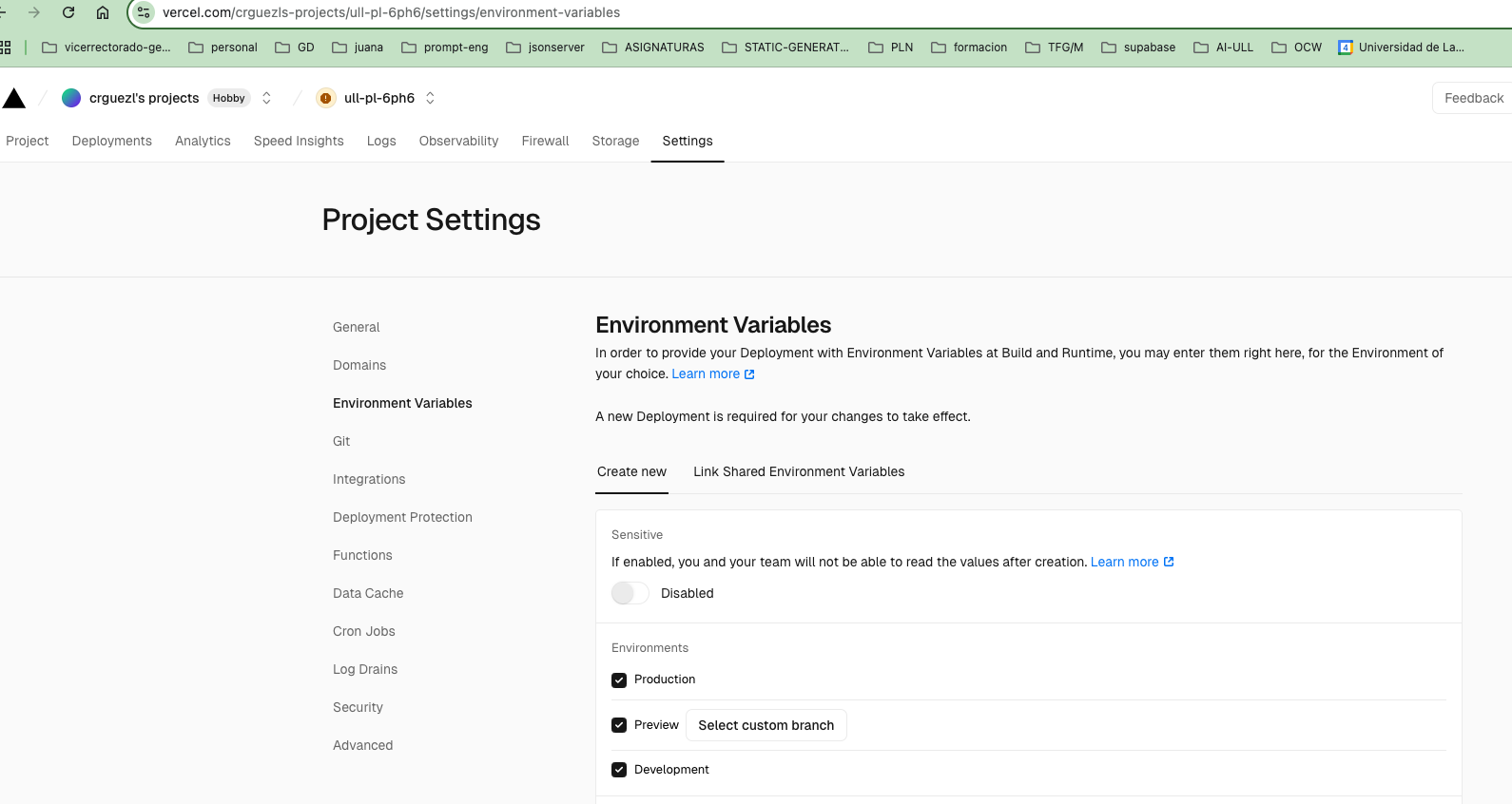1512x804 pixels.
Task: Open the Speed Insights tab
Action: point(299,141)
